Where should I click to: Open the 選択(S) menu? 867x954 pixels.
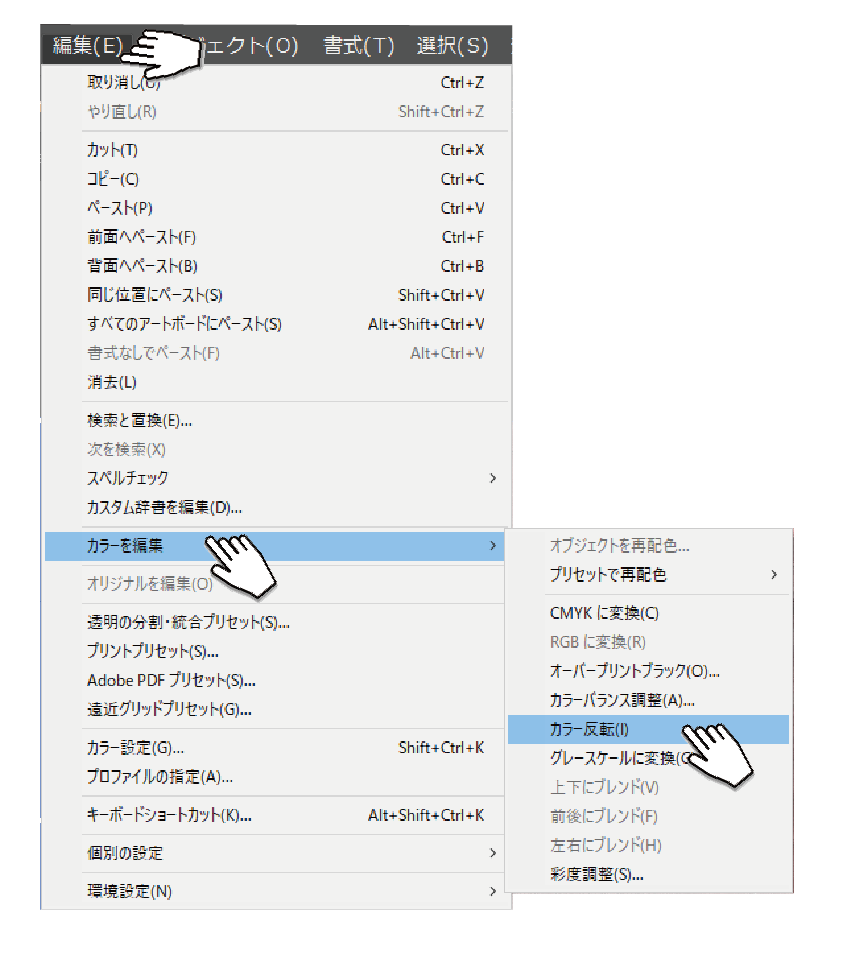tap(452, 46)
